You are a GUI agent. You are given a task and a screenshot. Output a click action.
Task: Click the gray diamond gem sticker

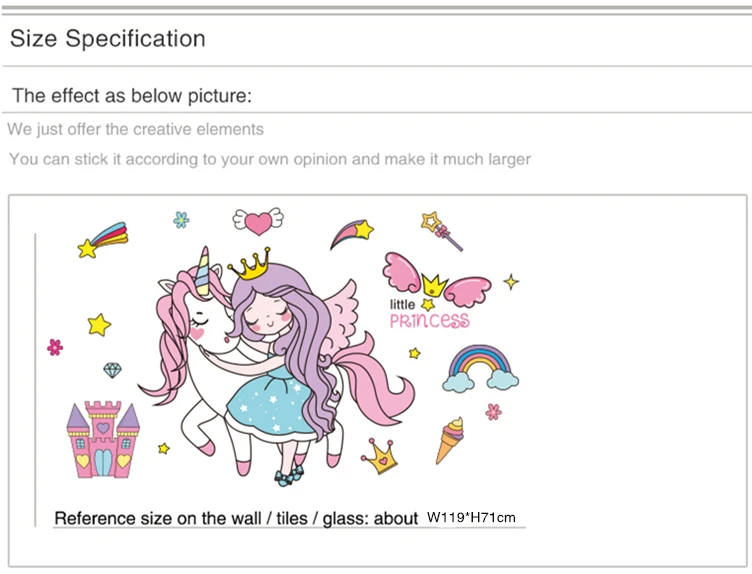(112, 371)
